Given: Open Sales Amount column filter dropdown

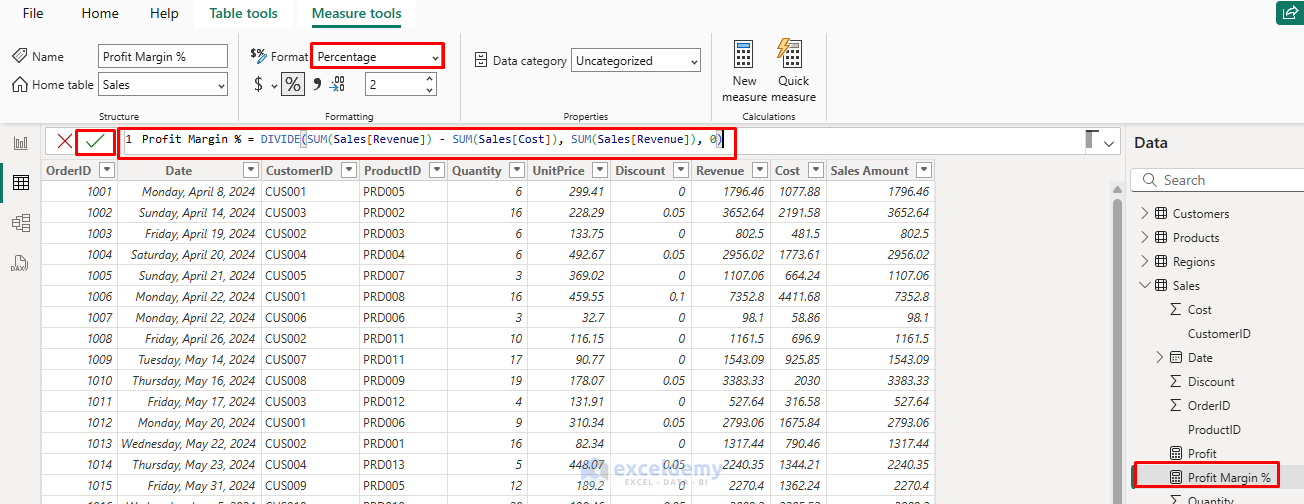Looking at the screenshot, I should coord(924,170).
